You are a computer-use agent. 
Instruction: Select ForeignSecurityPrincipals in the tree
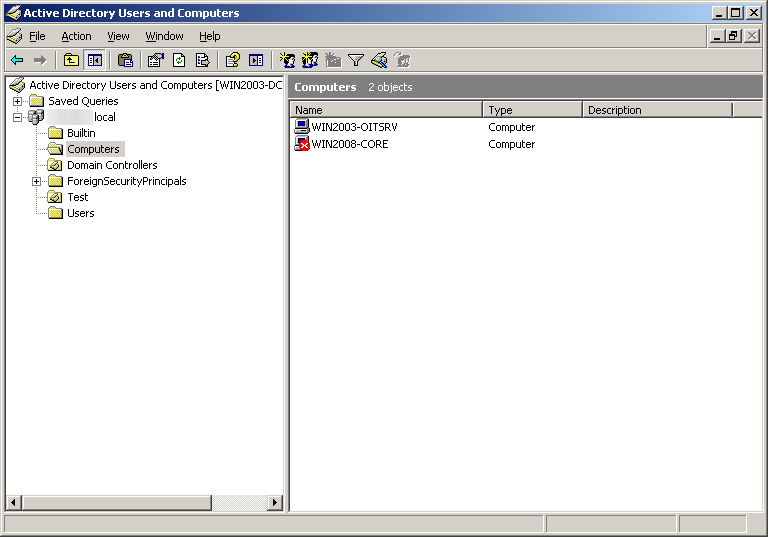[x=127, y=181]
